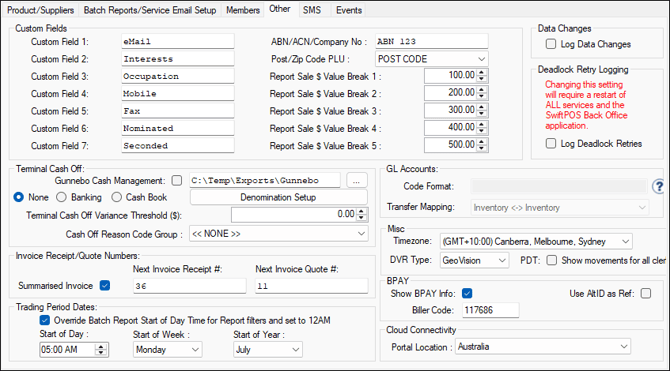
Task: Increase Report Sale $ Value Break 4
Action: [x=482, y=125]
